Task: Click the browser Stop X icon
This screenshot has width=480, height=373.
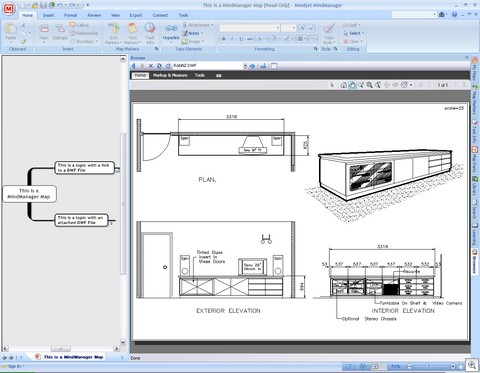Action: [x=151, y=66]
